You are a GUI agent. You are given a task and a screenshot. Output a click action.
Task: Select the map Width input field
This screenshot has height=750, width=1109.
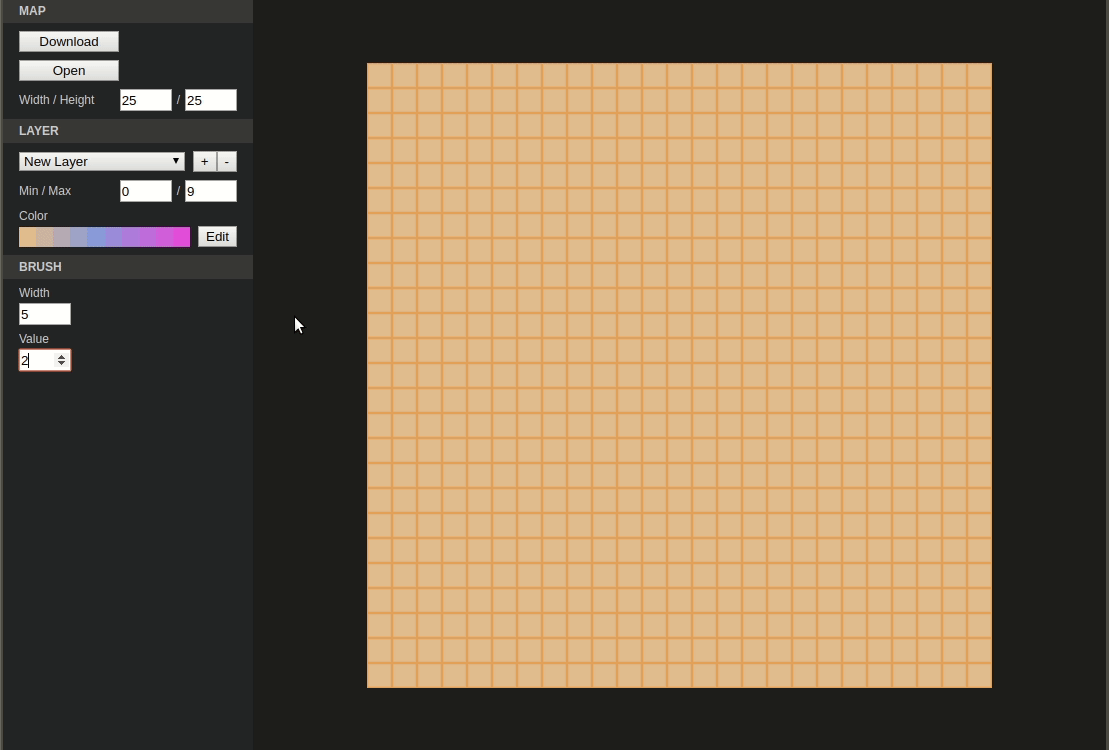[x=146, y=100]
